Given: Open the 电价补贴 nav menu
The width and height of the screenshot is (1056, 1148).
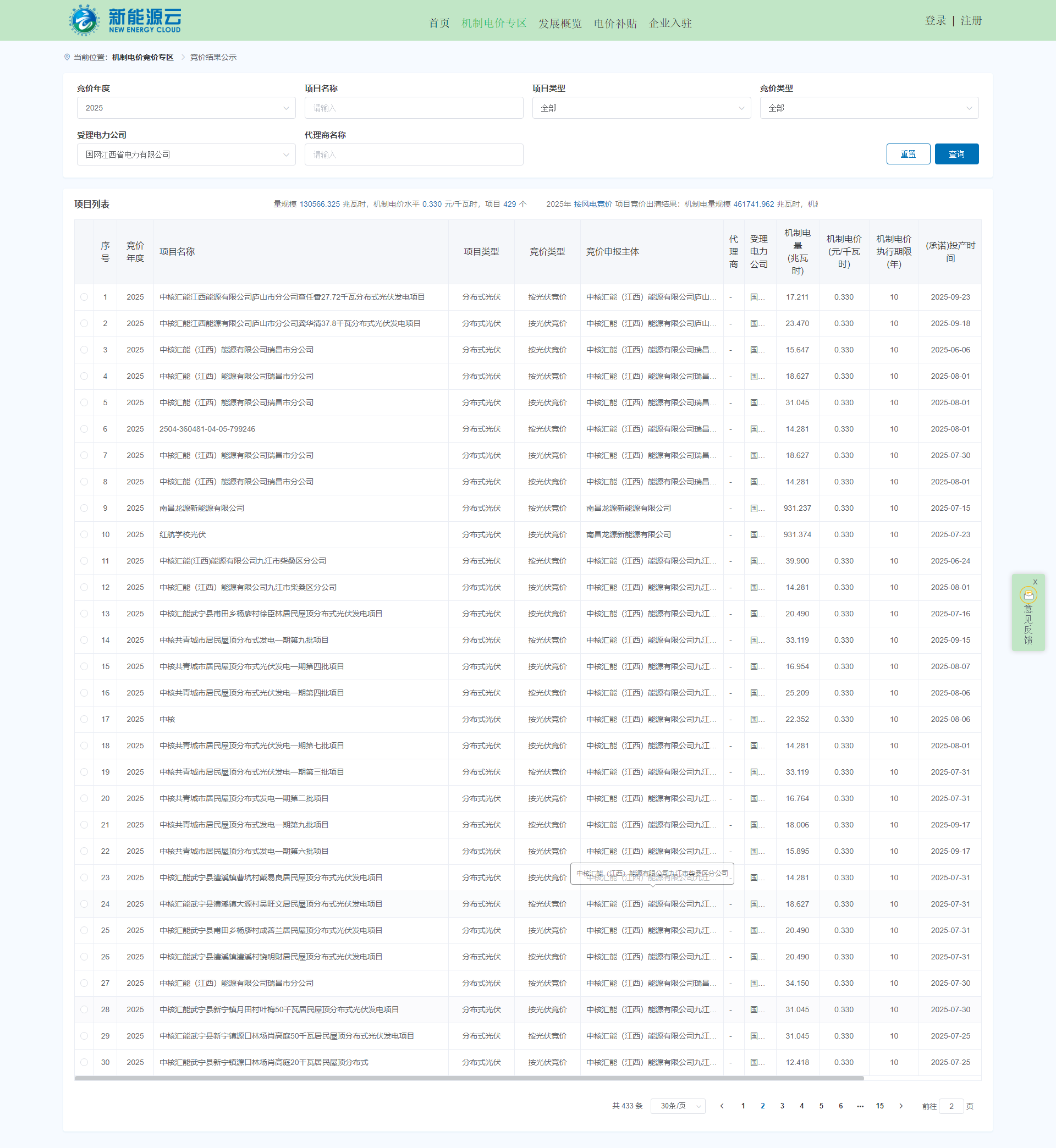Looking at the screenshot, I should (615, 24).
